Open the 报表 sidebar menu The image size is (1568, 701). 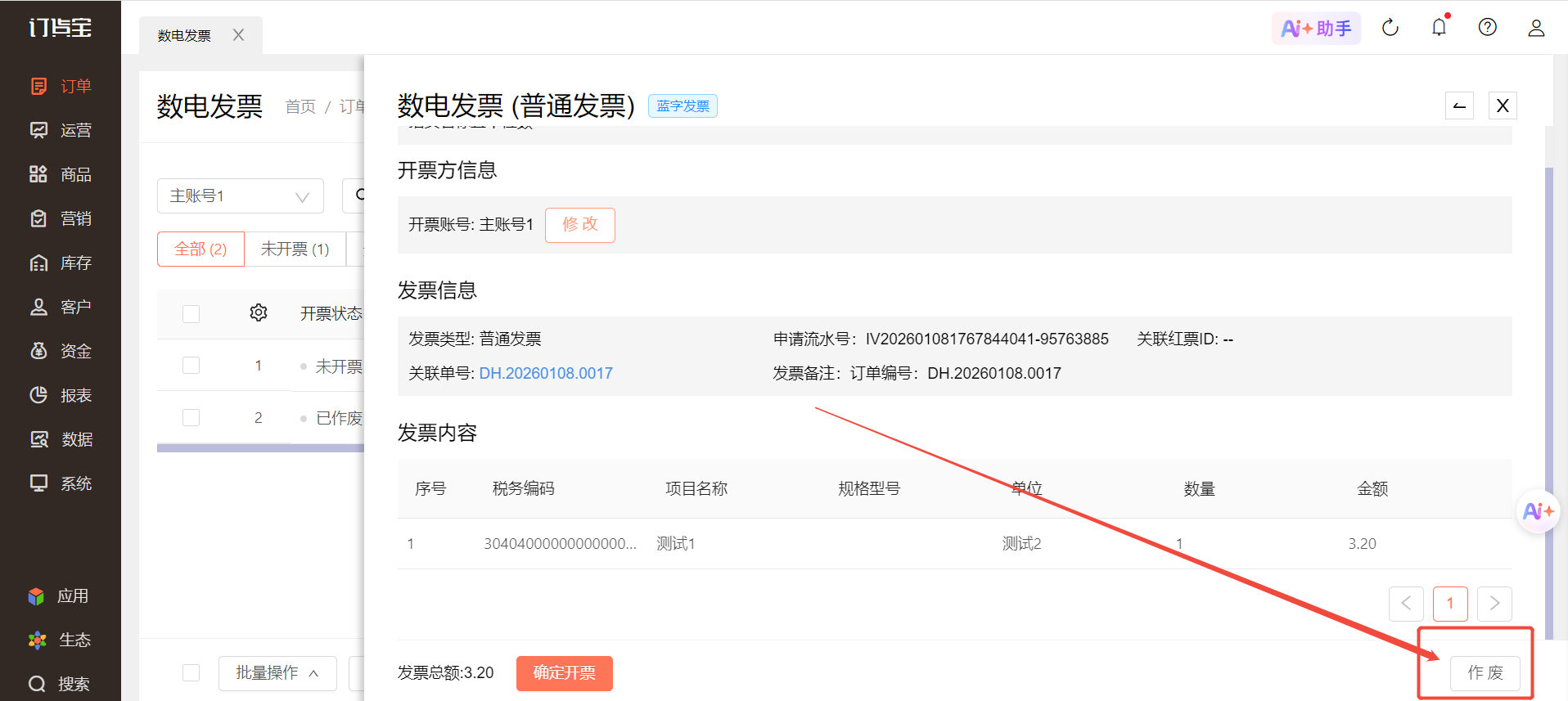point(61,395)
